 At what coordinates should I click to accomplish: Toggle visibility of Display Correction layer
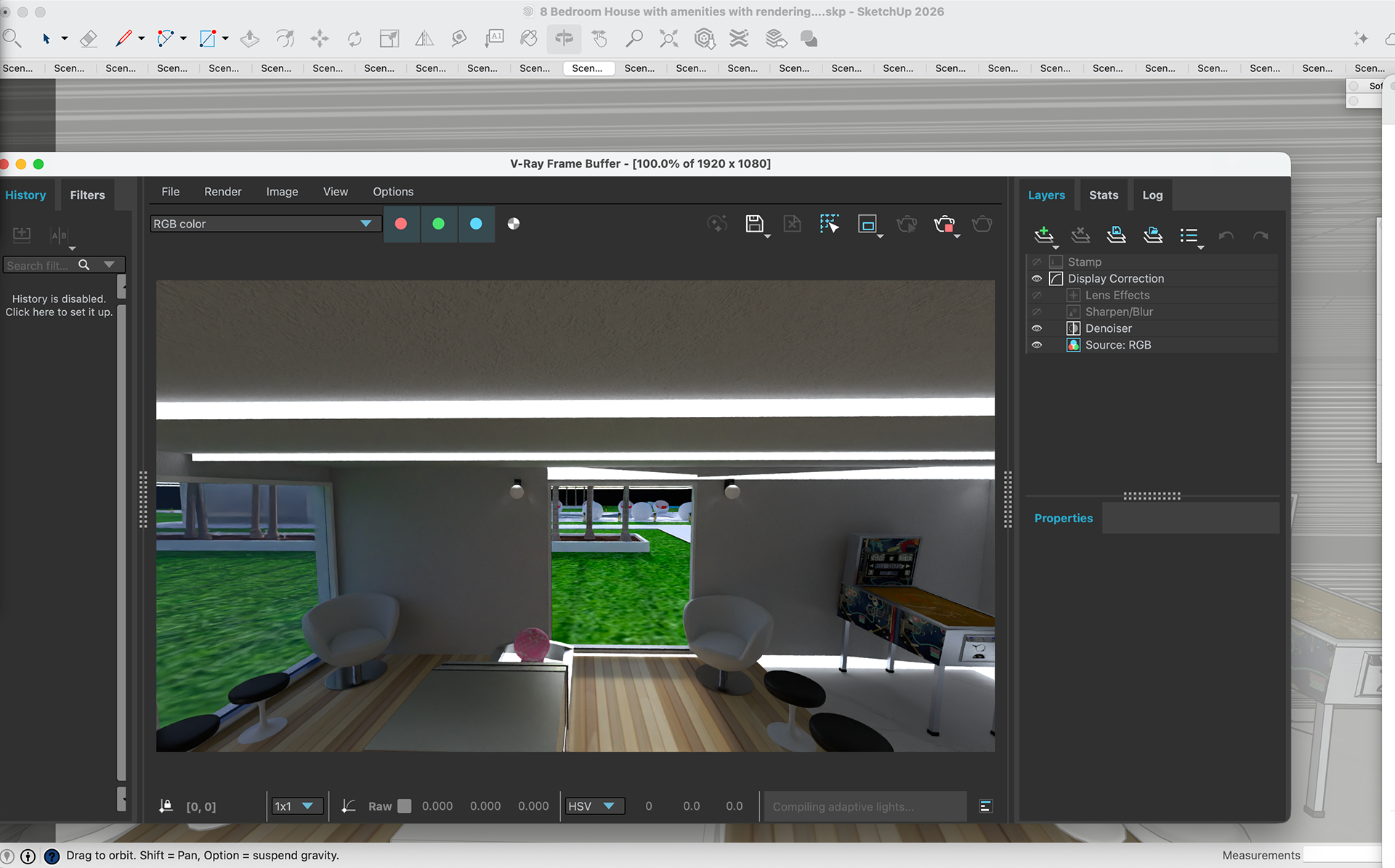pos(1037,279)
